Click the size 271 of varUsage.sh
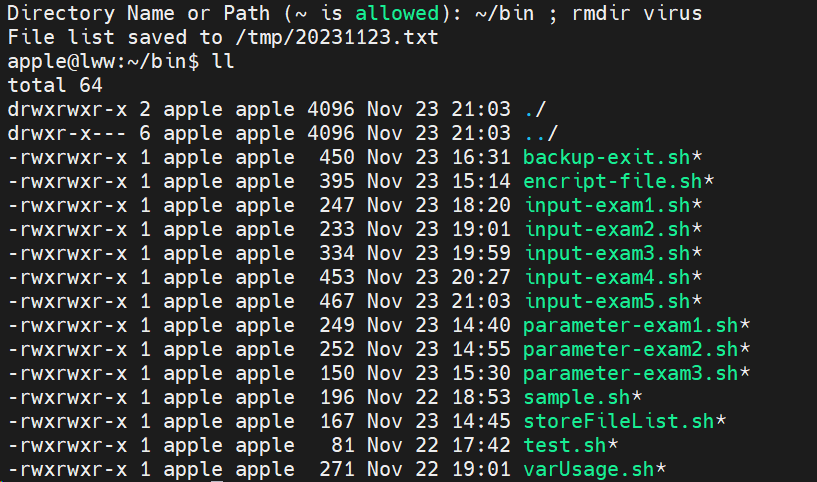This screenshot has height=482, width=817. coord(337,469)
